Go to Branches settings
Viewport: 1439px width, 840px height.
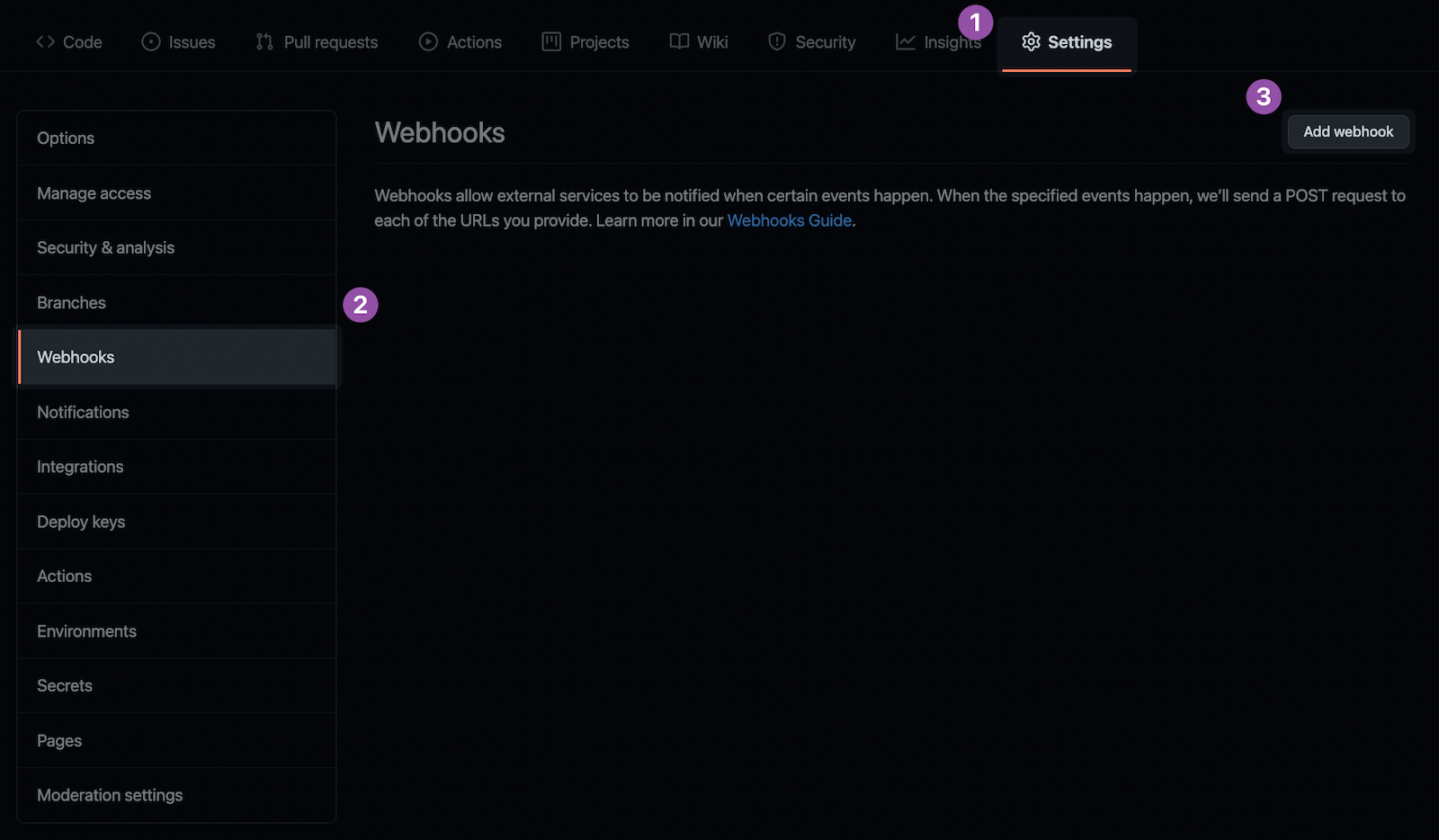point(176,303)
